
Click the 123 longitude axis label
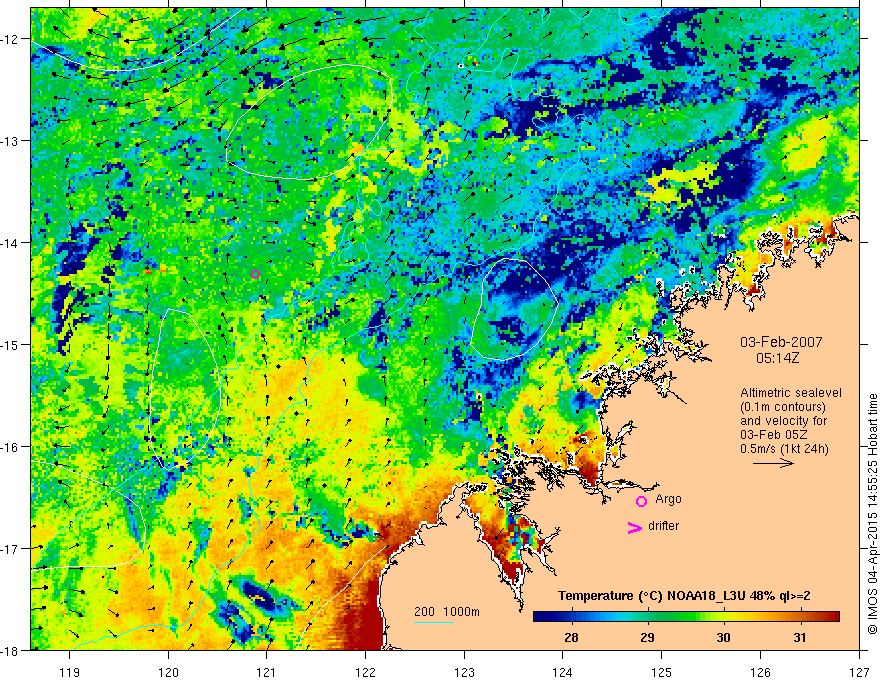click(x=464, y=672)
